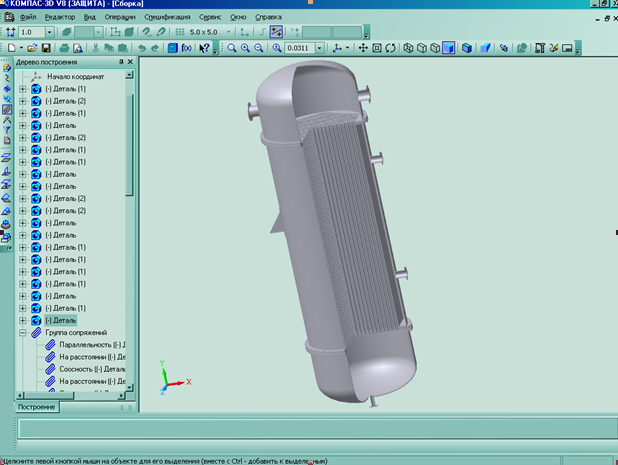Switch to Wireframe display mode
This screenshot has width=618, height=465.
(x=408, y=48)
